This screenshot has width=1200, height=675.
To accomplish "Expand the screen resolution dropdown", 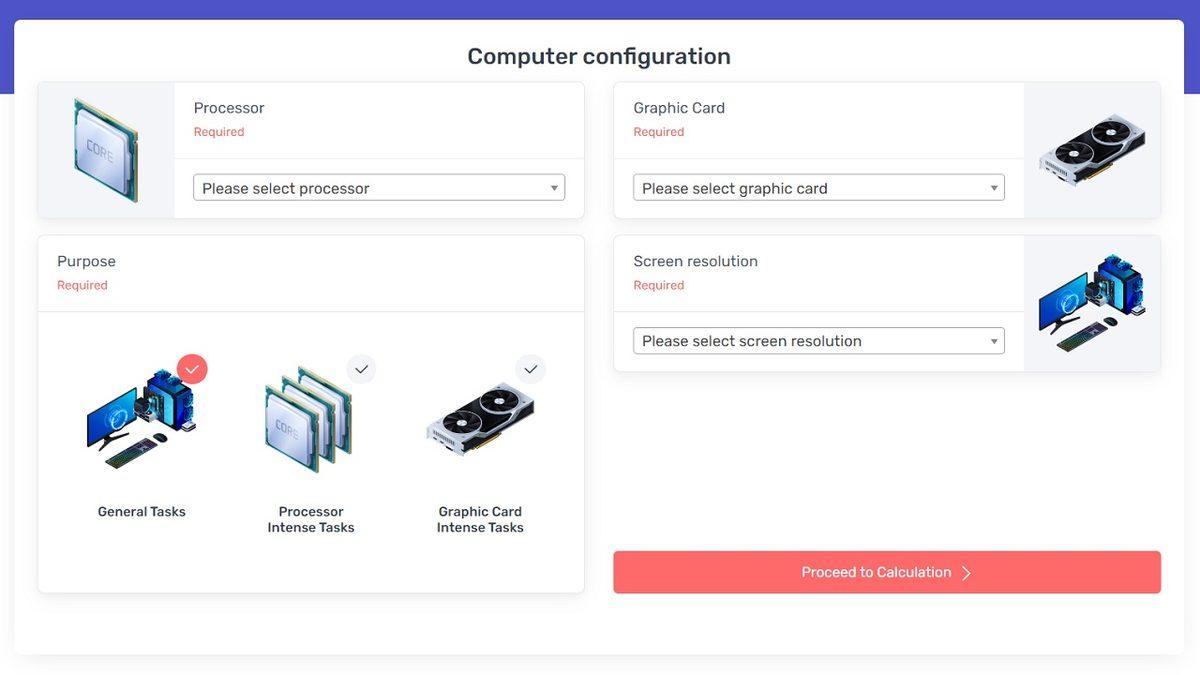I will (x=819, y=341).
